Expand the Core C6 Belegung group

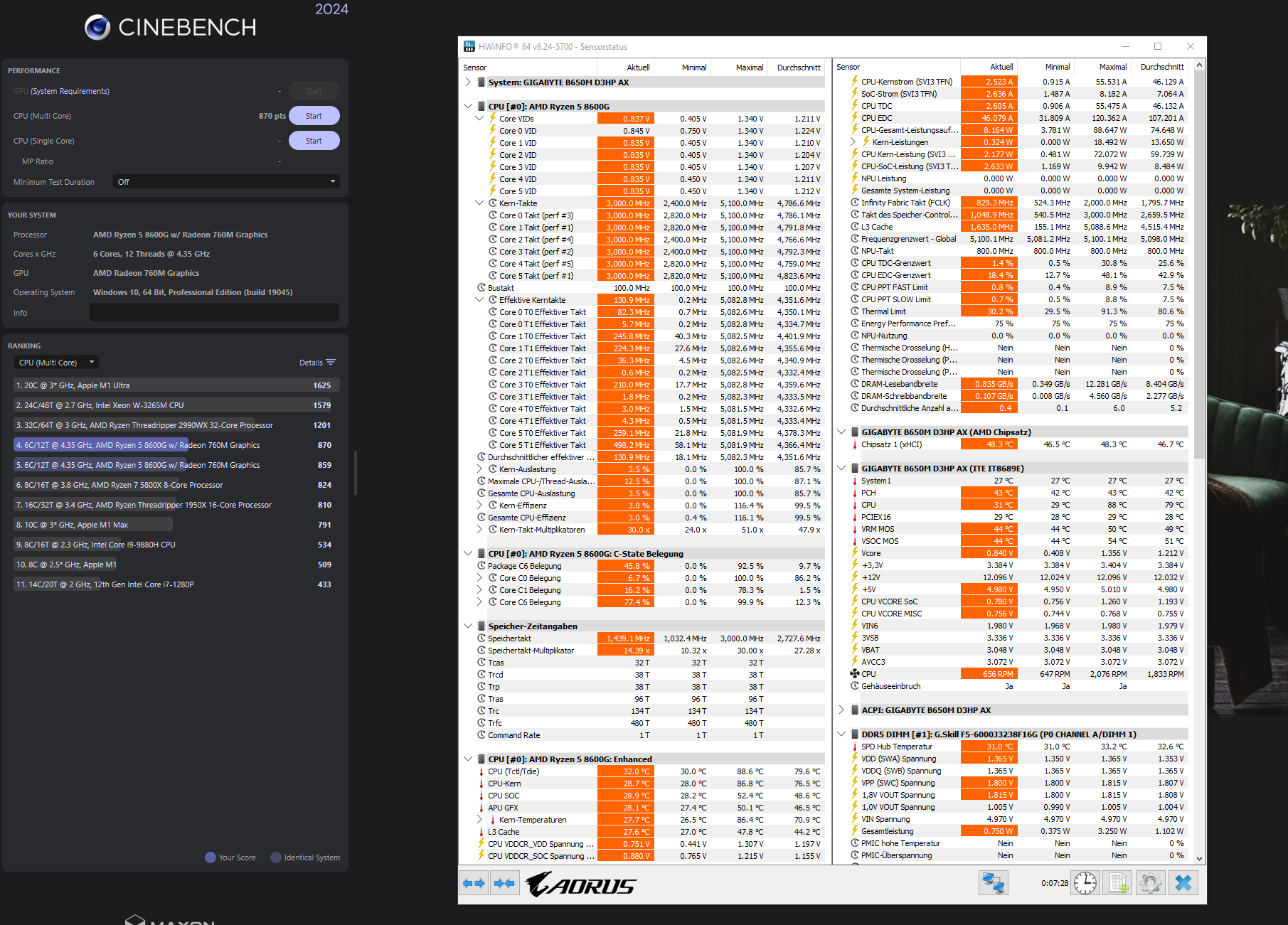(479, 602)
